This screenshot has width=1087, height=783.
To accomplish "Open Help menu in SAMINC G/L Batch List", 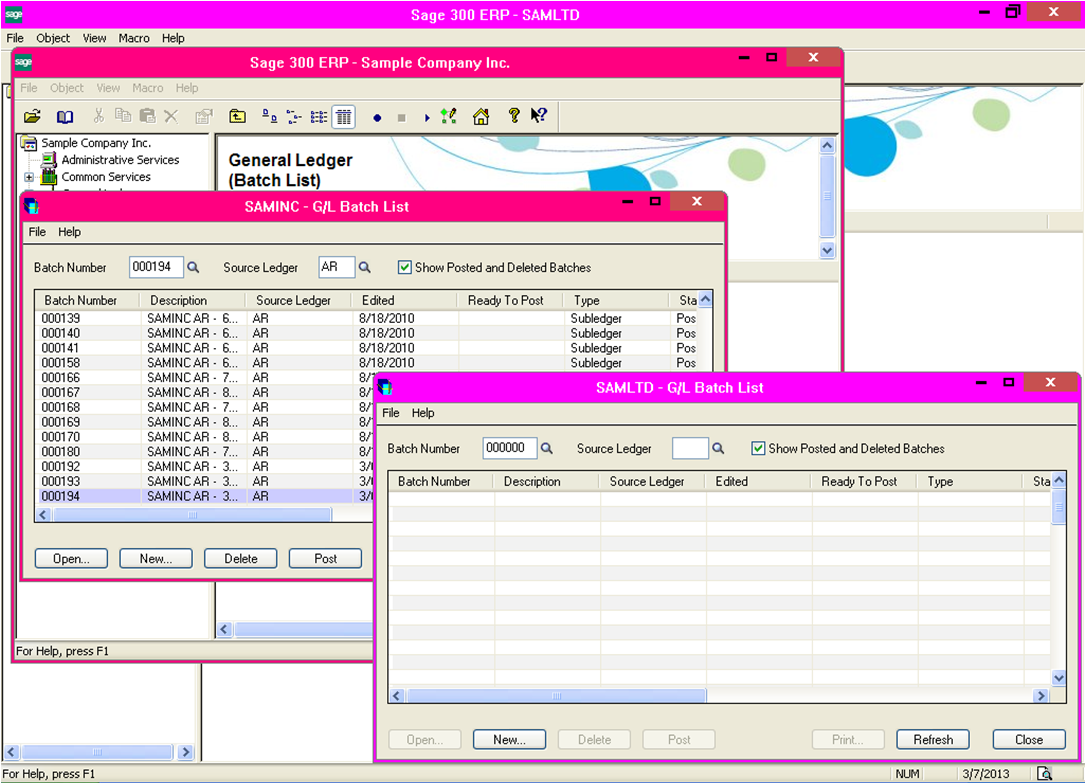I will tap(69, 232).
